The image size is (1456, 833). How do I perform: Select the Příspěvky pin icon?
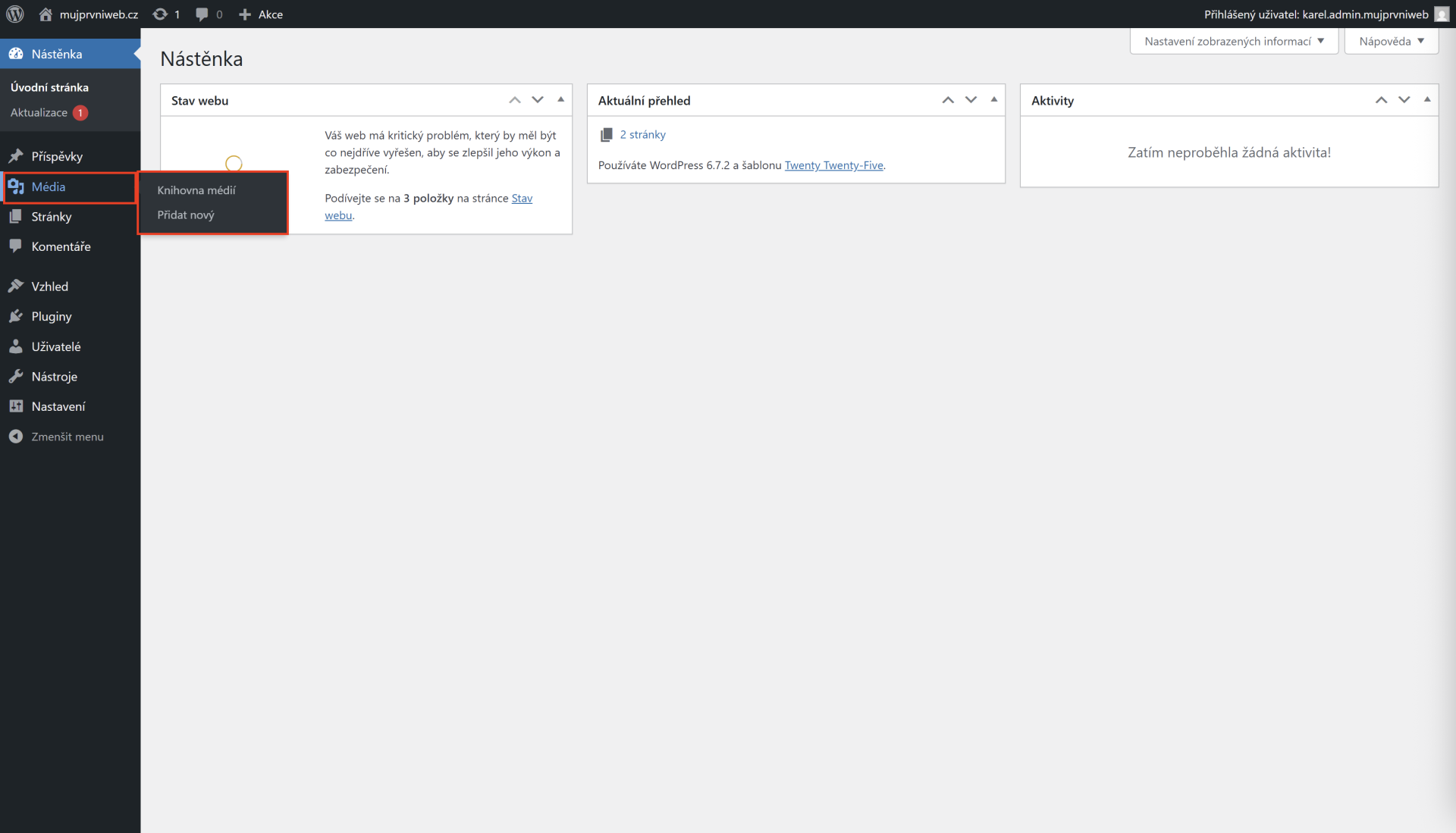pos(17,155)
